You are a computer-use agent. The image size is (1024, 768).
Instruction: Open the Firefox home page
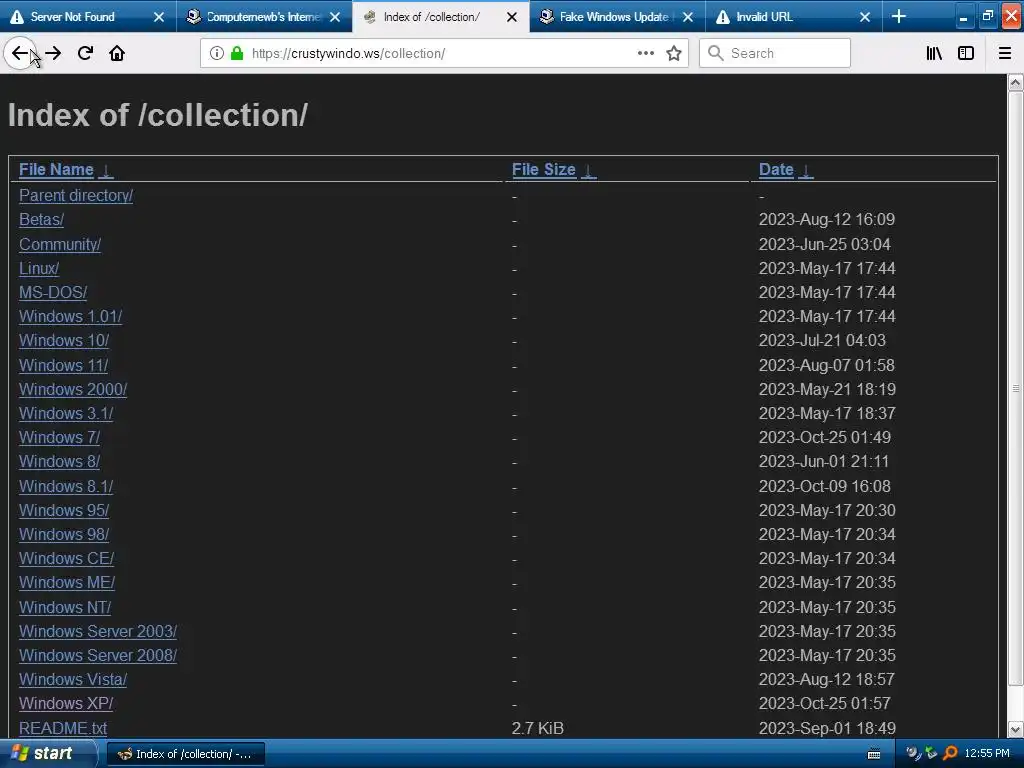(117, 53)
